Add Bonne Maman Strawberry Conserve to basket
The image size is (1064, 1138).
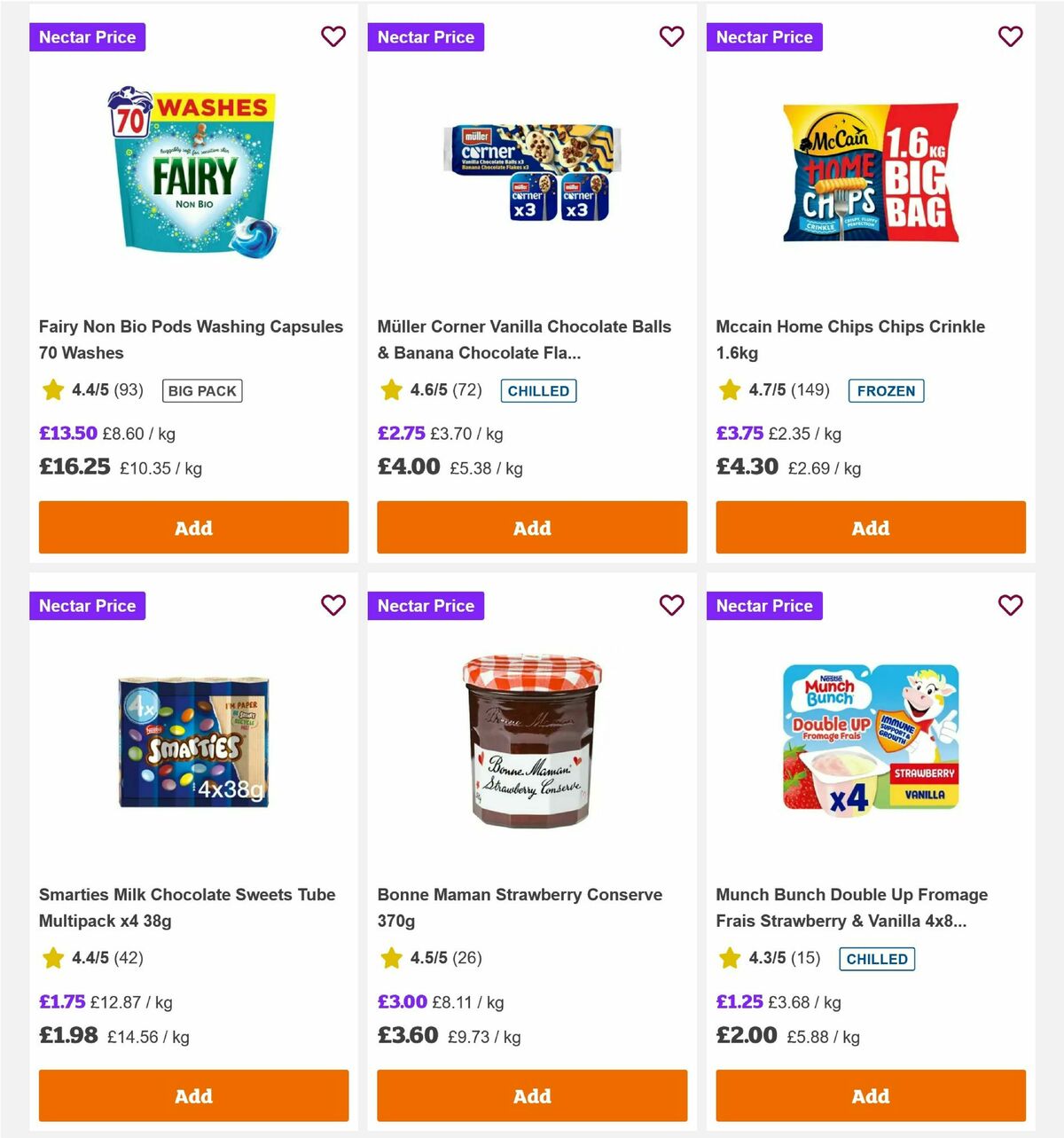pos(531,1095)
